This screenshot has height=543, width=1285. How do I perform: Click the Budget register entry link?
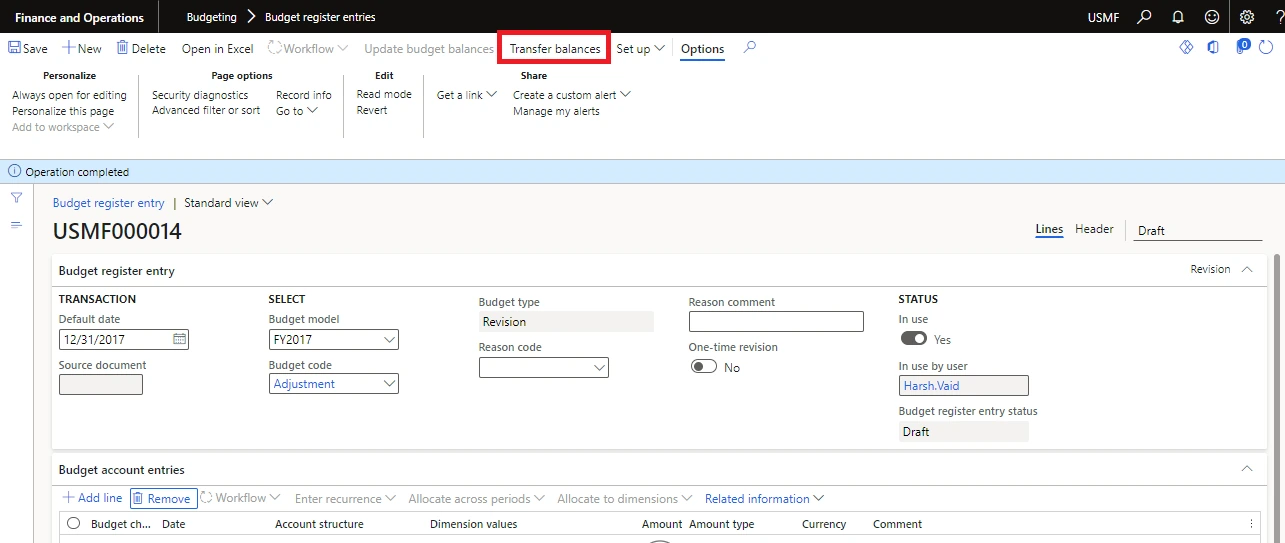pos(108,202)
